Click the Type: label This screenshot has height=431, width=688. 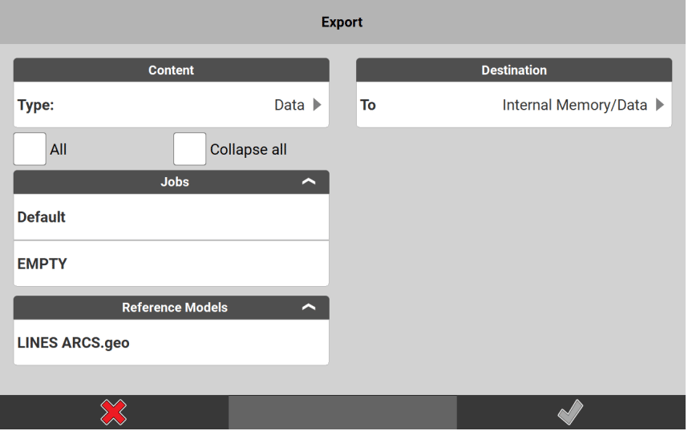[x=36, y=105]
